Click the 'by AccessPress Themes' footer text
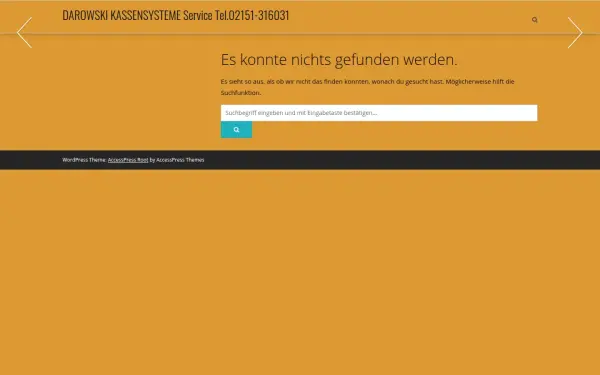600x375 pixels. (x=177, y=160)
